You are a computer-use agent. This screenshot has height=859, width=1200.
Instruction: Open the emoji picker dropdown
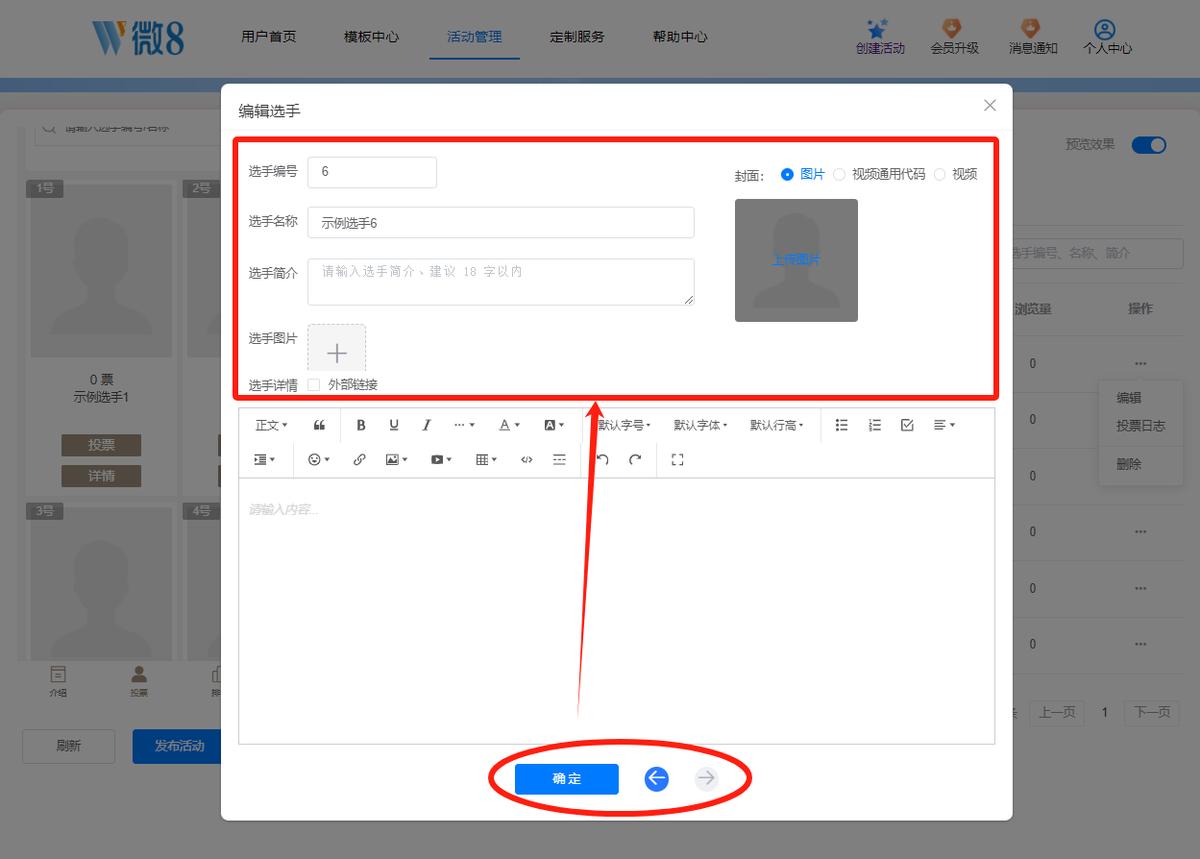pyautogui.click(x=319, y=459)
